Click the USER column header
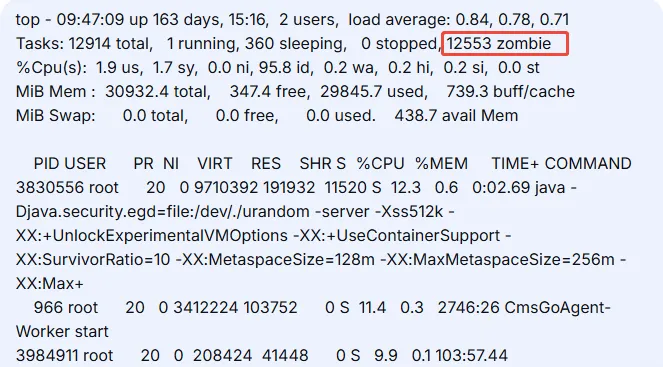 (x=85, y=164)
